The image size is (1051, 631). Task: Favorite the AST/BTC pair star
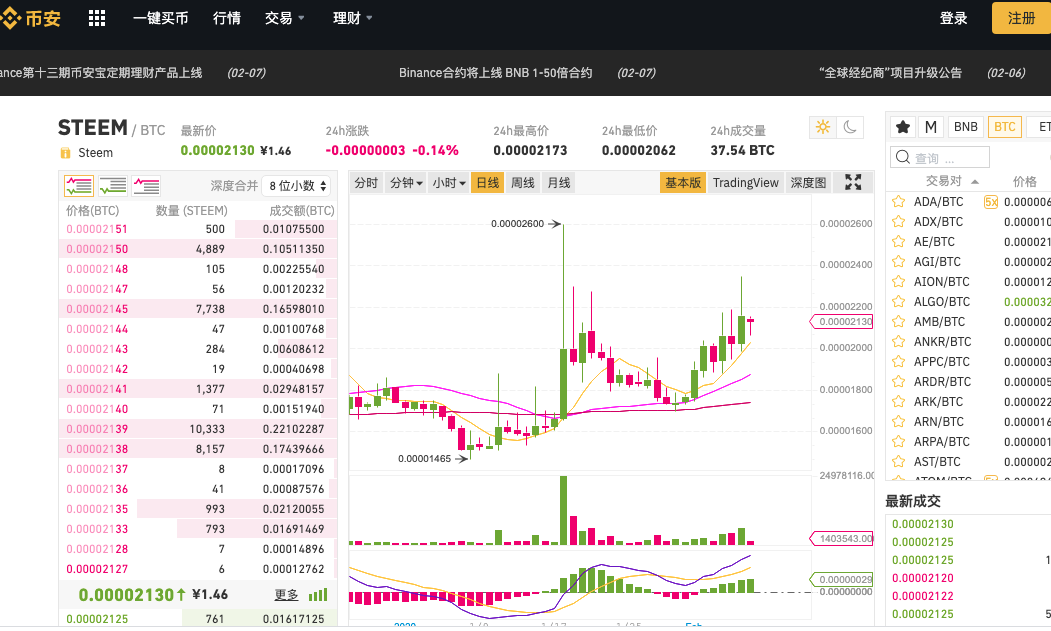pyautogui.click(x=898, y=462)
